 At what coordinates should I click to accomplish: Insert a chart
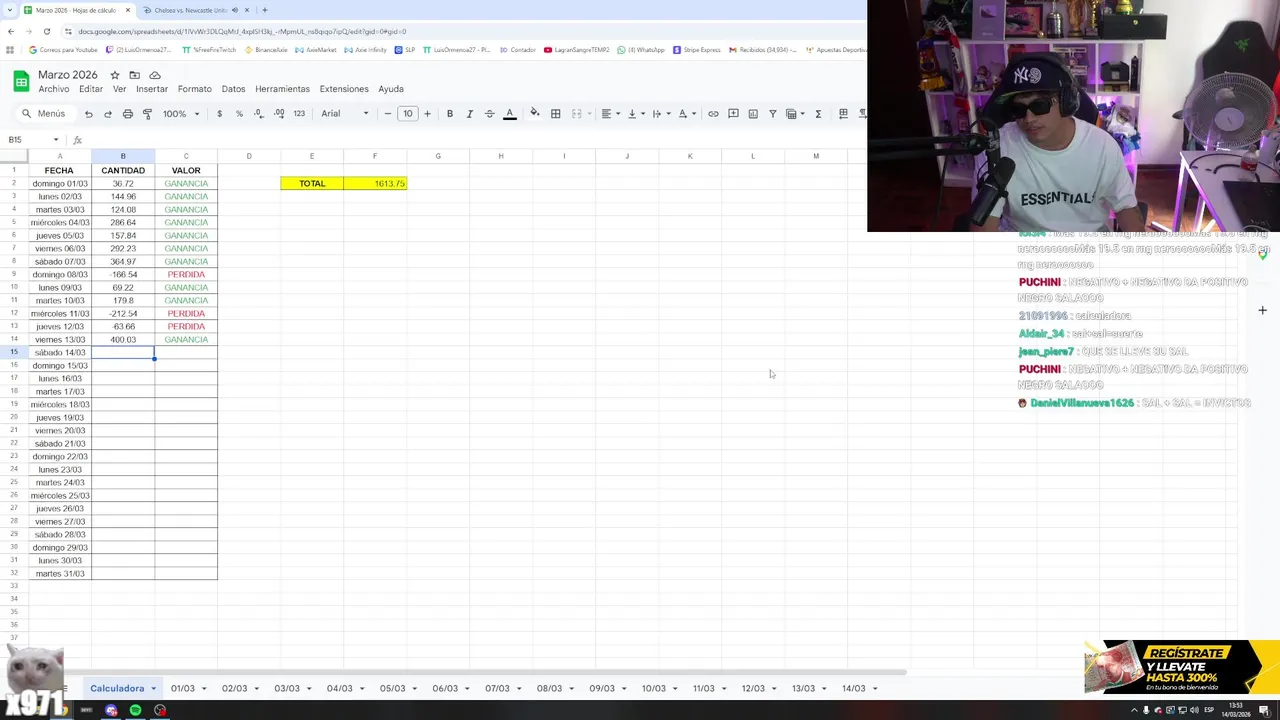click(753, 114)
